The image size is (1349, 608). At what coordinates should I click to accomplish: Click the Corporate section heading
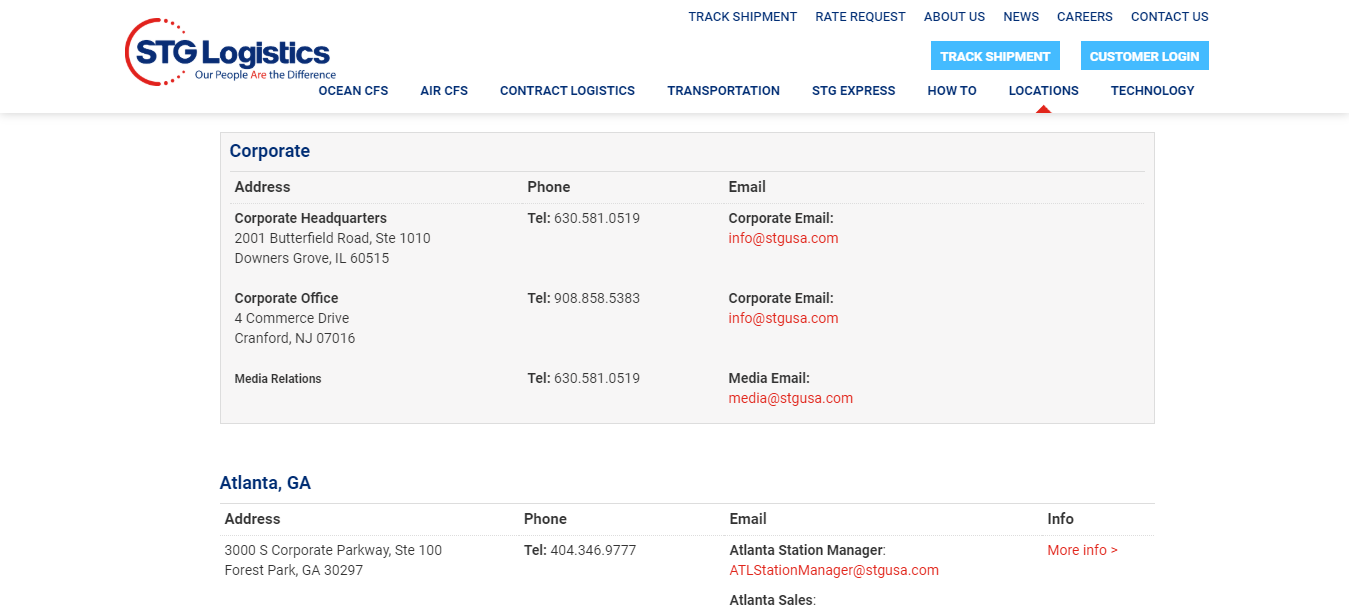click(x=270, y=151)
